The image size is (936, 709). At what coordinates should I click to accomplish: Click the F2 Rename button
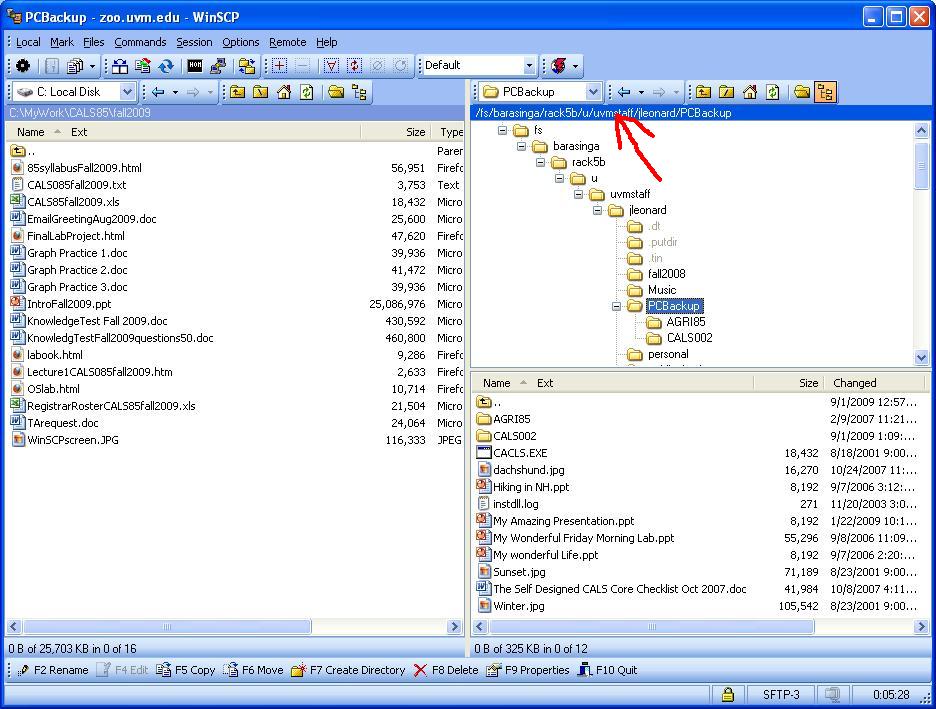pos(53,670)
